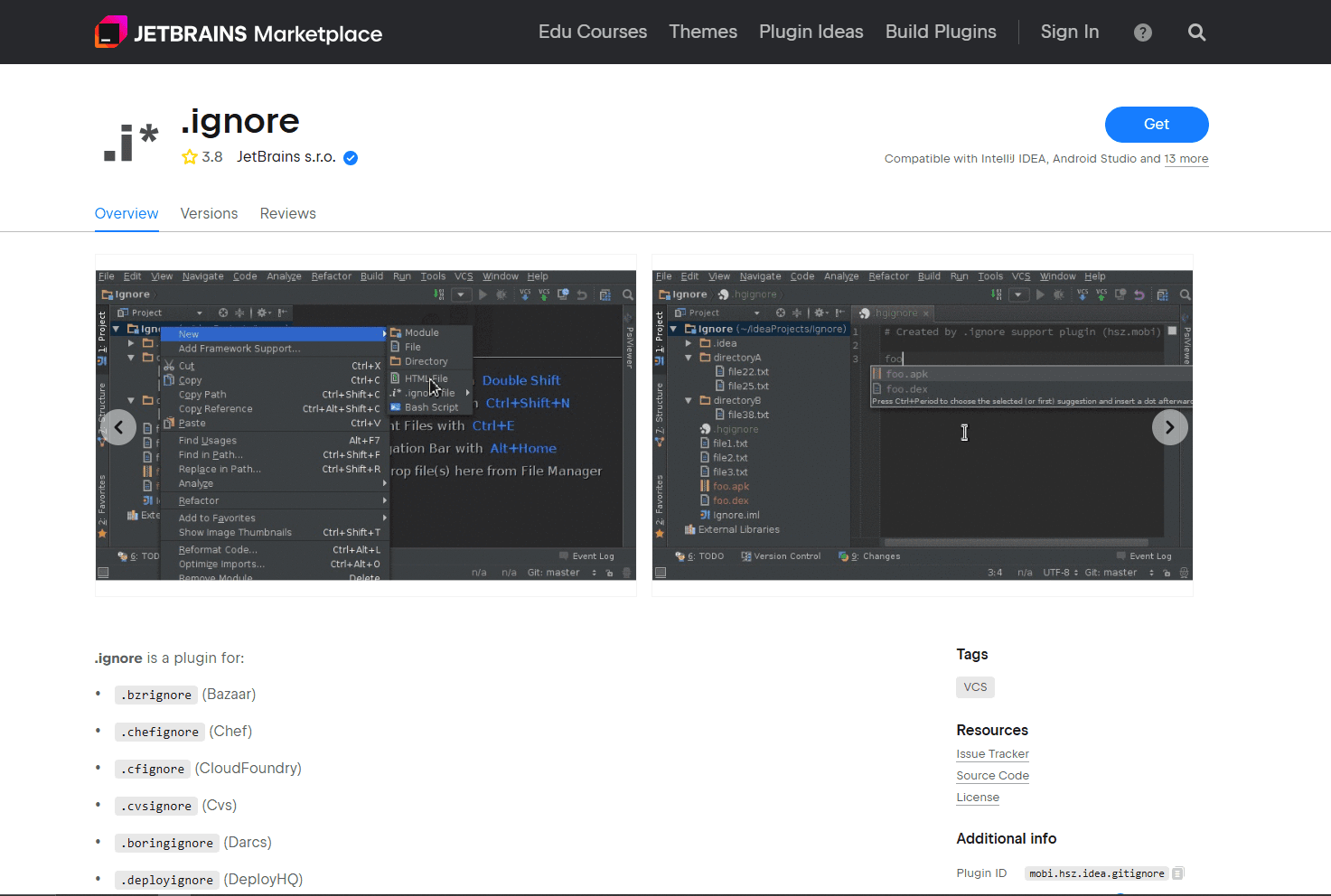Click the .cvsignore code label
Screen dimensions: 1331x896
click(x=156, y=806)
